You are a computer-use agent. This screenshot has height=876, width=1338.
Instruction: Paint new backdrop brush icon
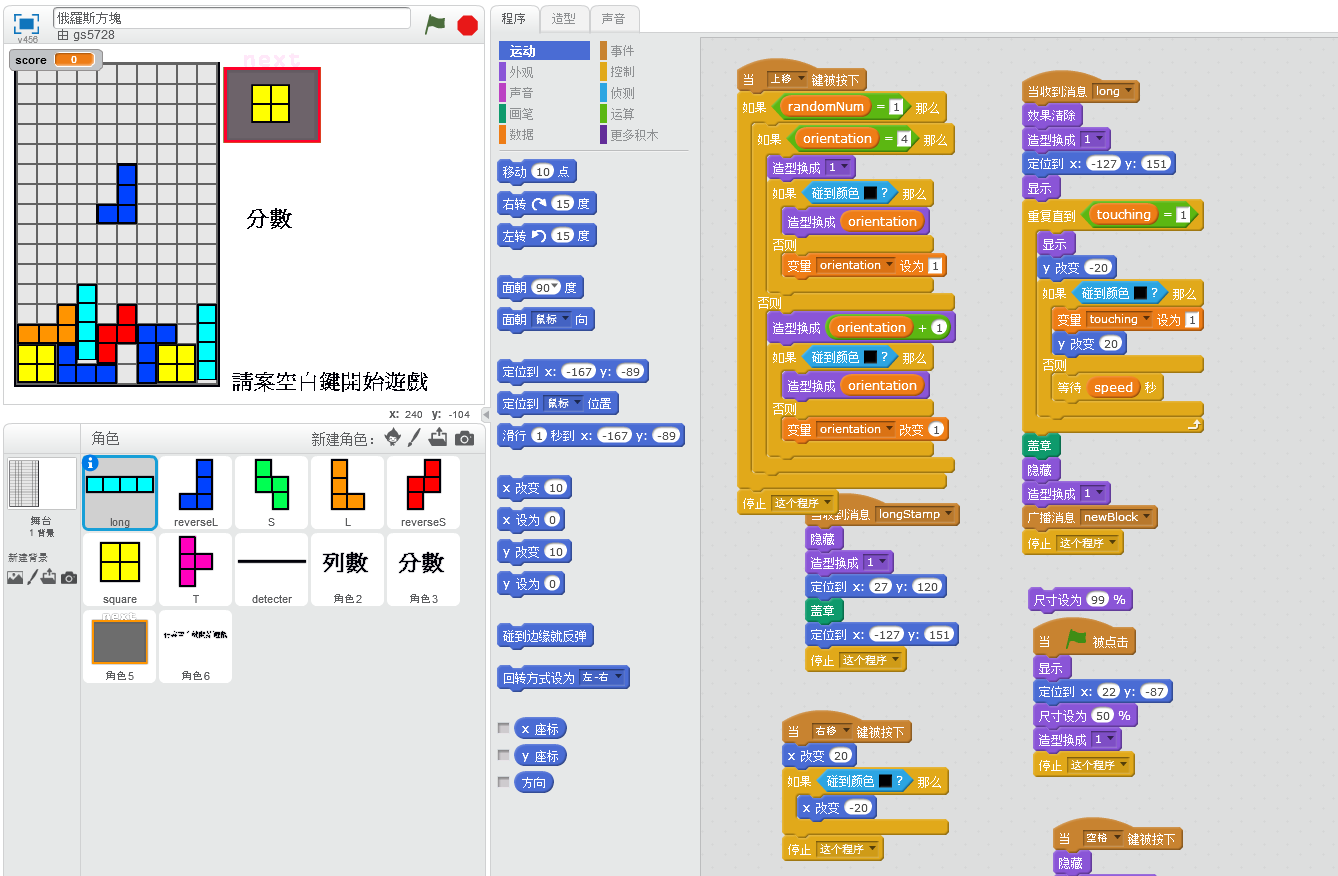click(32, 577)
